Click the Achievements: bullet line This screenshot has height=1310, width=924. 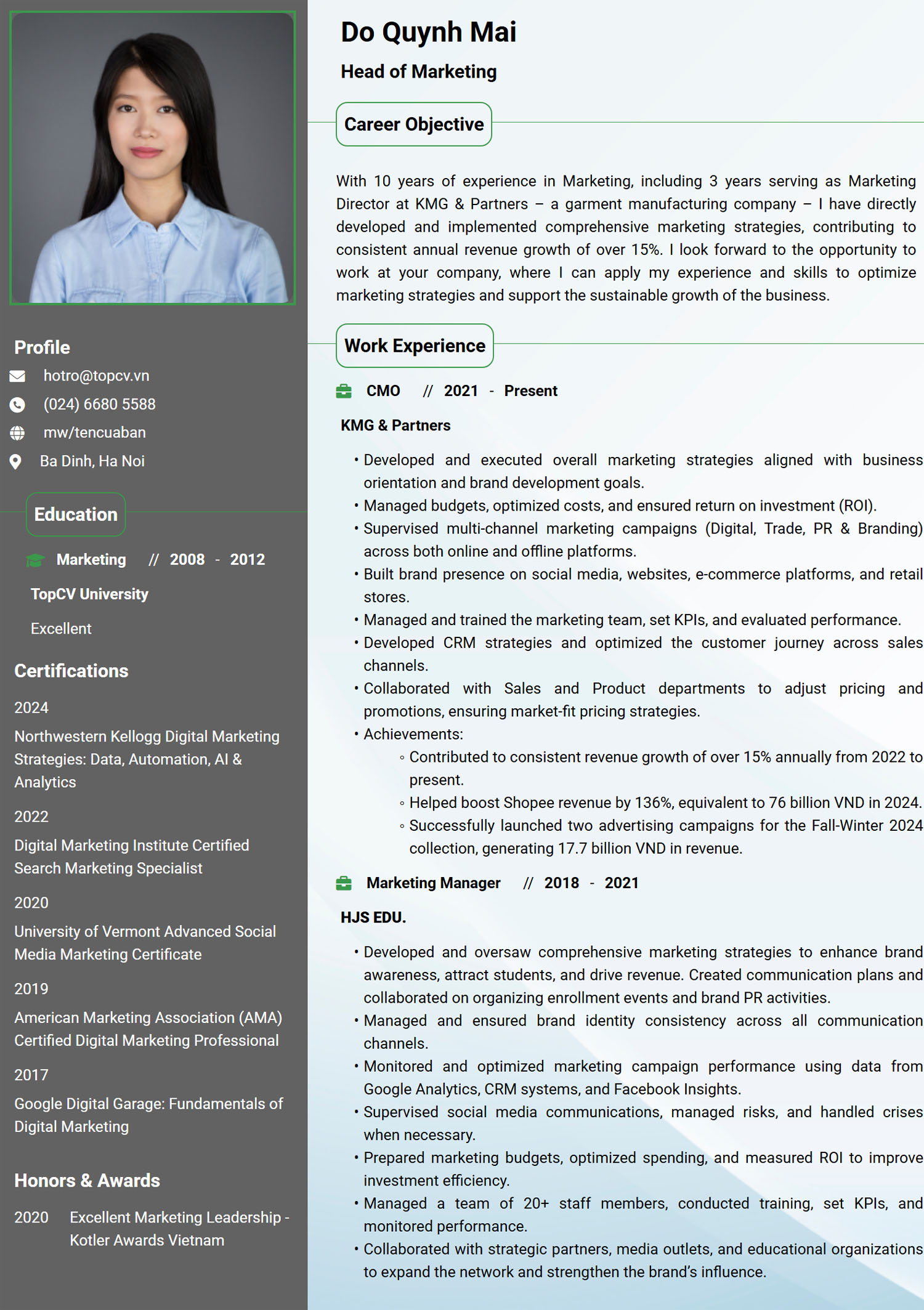413,734
